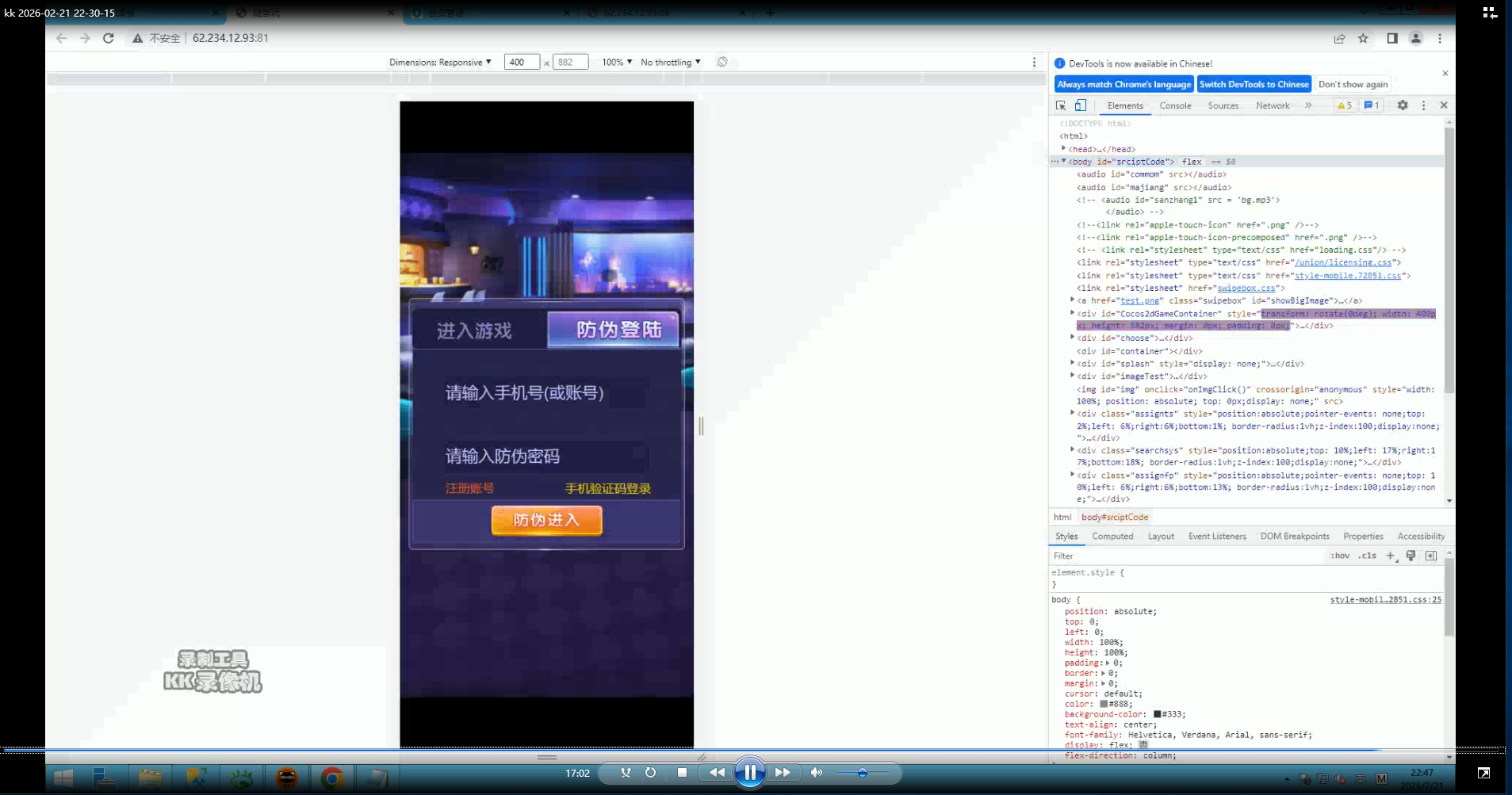
Task: Click the styles Filter input field
Action: tap(1185, 556)
